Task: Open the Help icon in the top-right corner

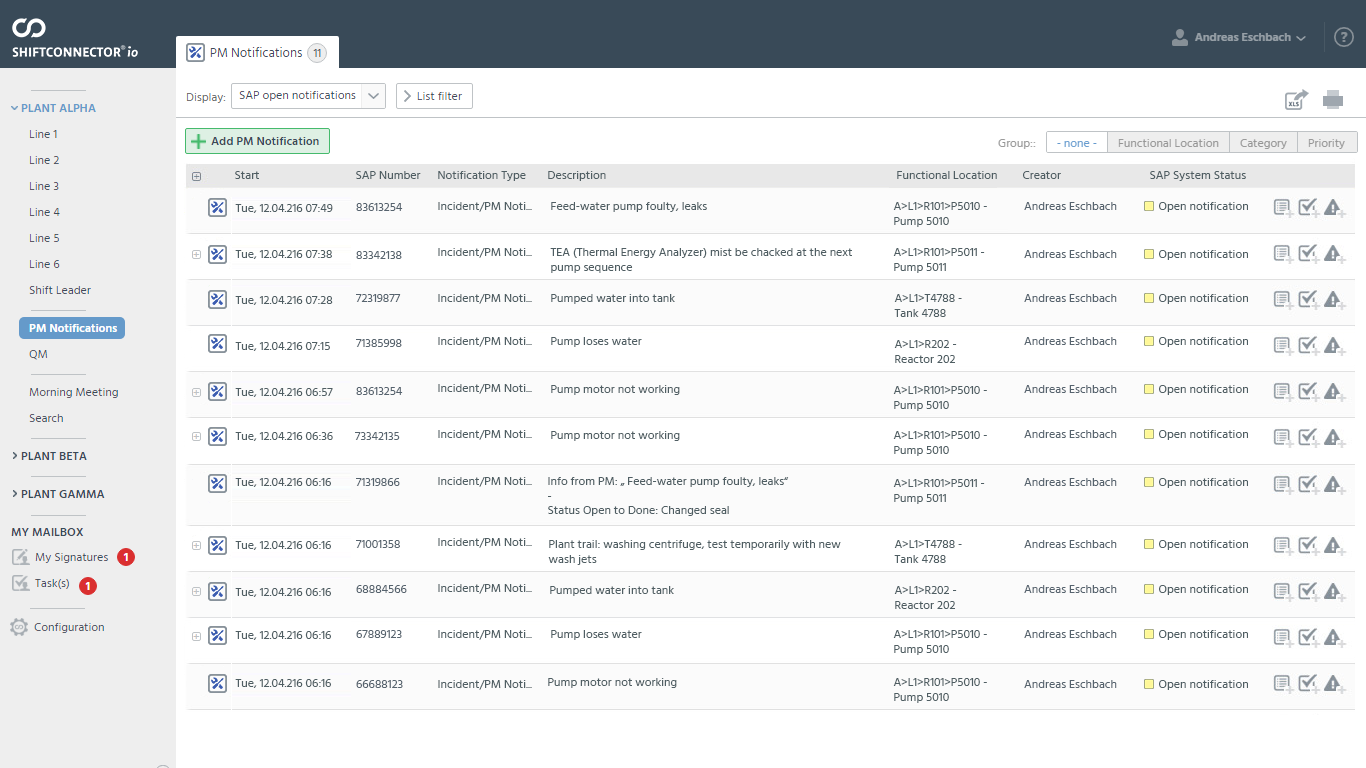Action: click(x=1343, y=36)
